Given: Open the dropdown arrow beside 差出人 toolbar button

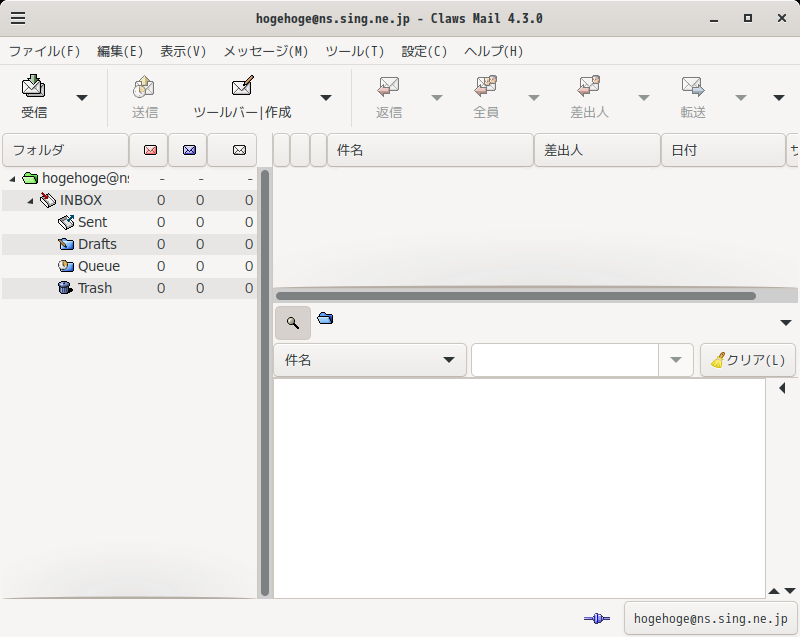Looking at the screenshot, I should 644,97.
